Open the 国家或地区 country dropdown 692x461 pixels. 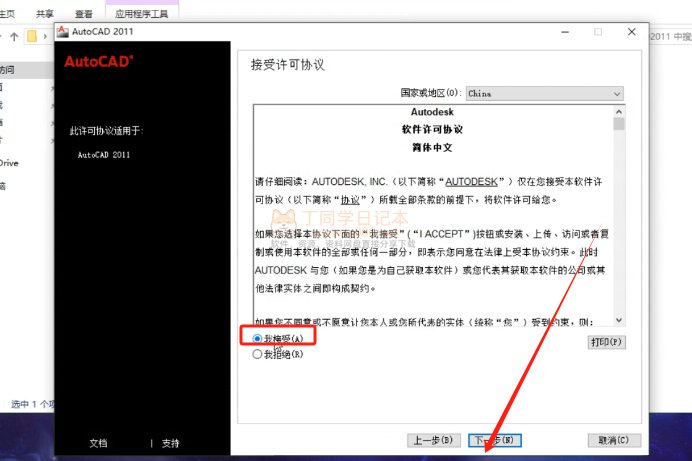click(544, 93)
